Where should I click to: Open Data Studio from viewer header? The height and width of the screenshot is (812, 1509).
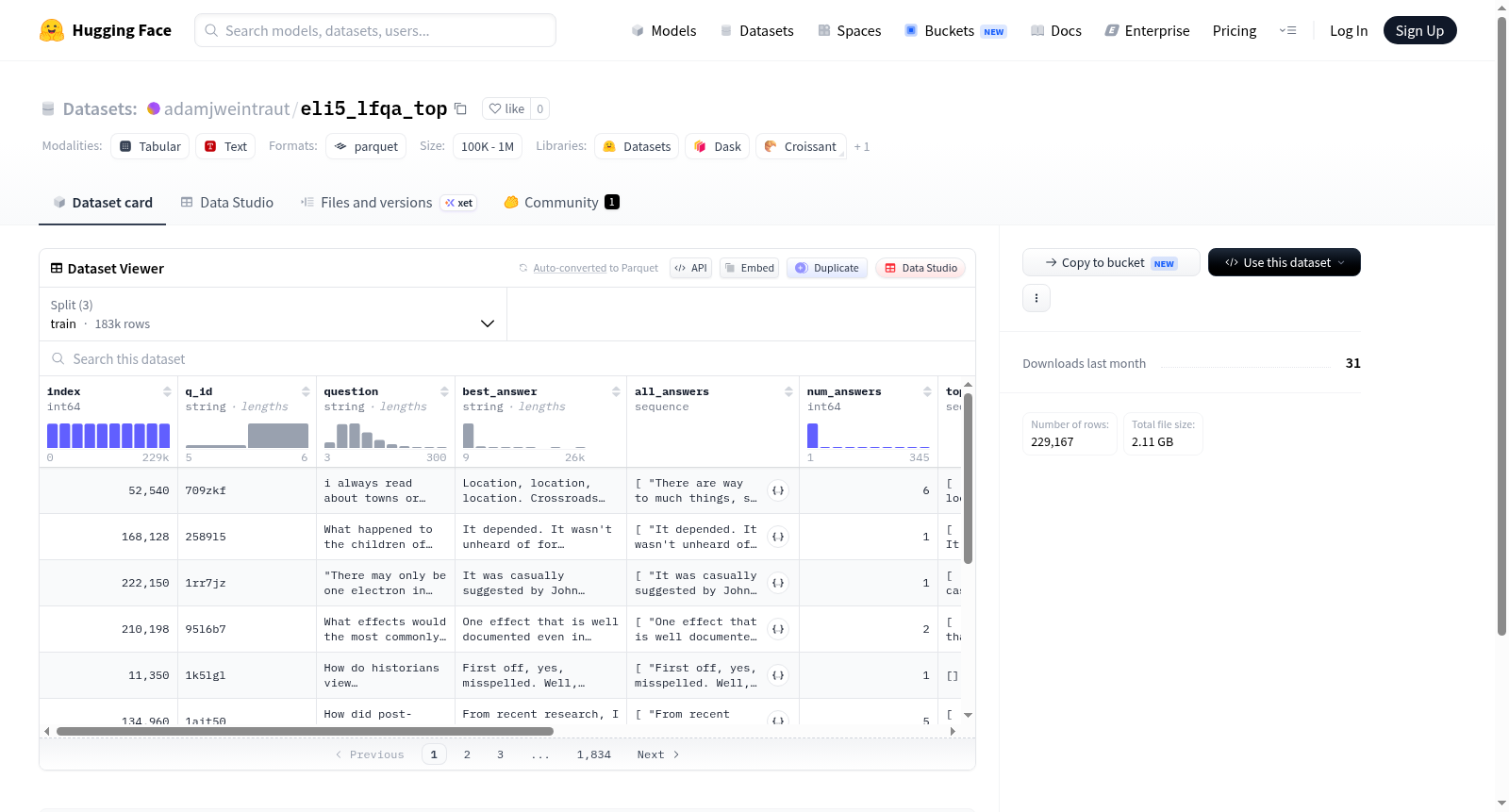click(x=920, y=268)
